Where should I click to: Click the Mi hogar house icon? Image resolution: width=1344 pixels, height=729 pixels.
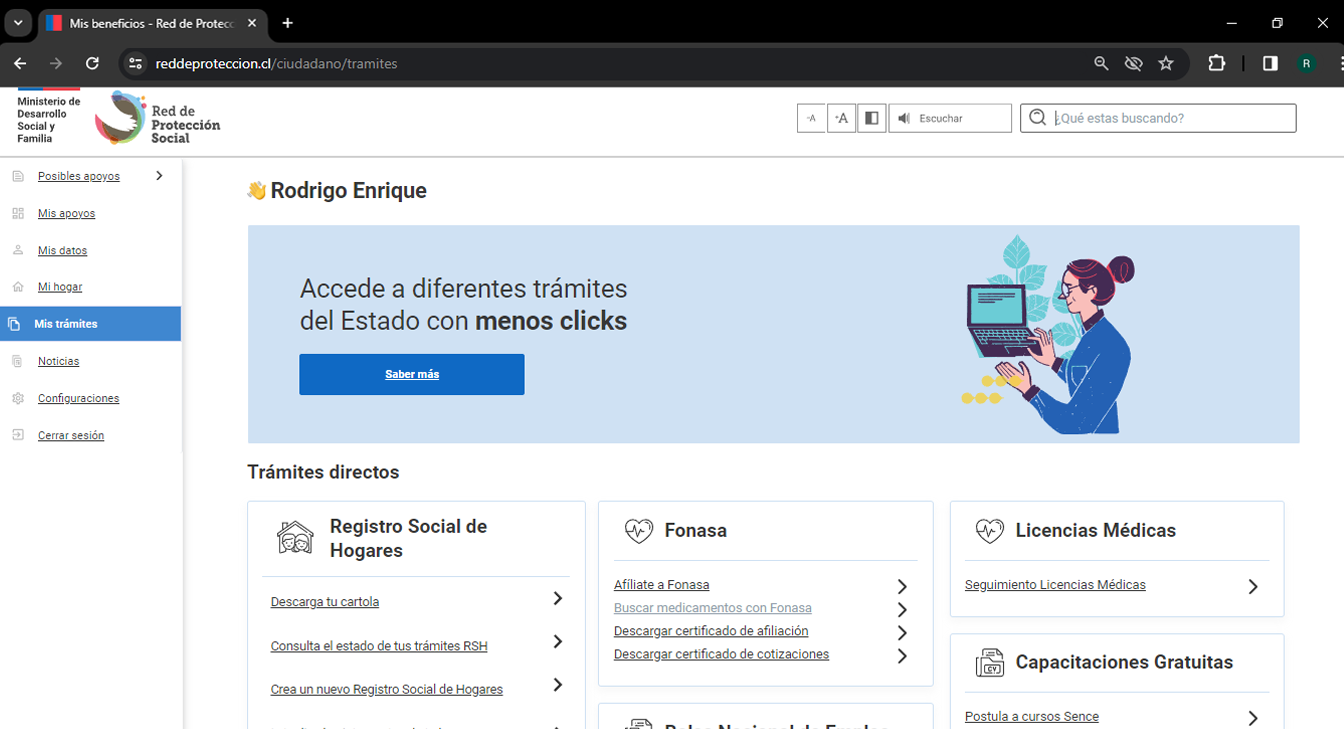[x=18, y=287]
